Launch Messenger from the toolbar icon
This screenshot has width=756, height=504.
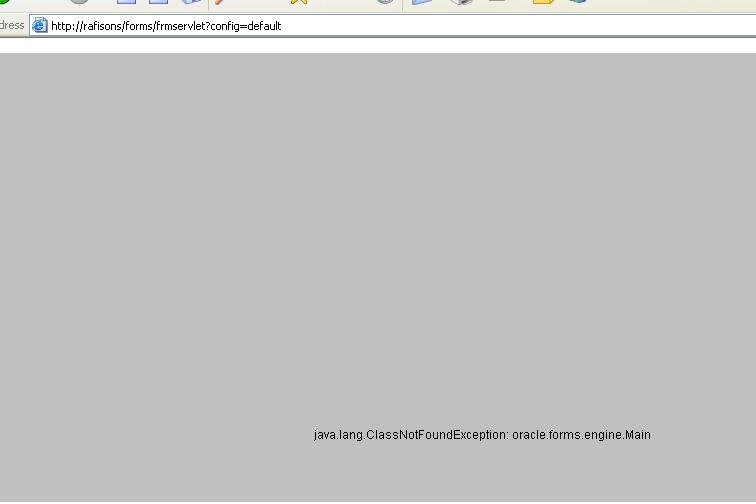577,2
